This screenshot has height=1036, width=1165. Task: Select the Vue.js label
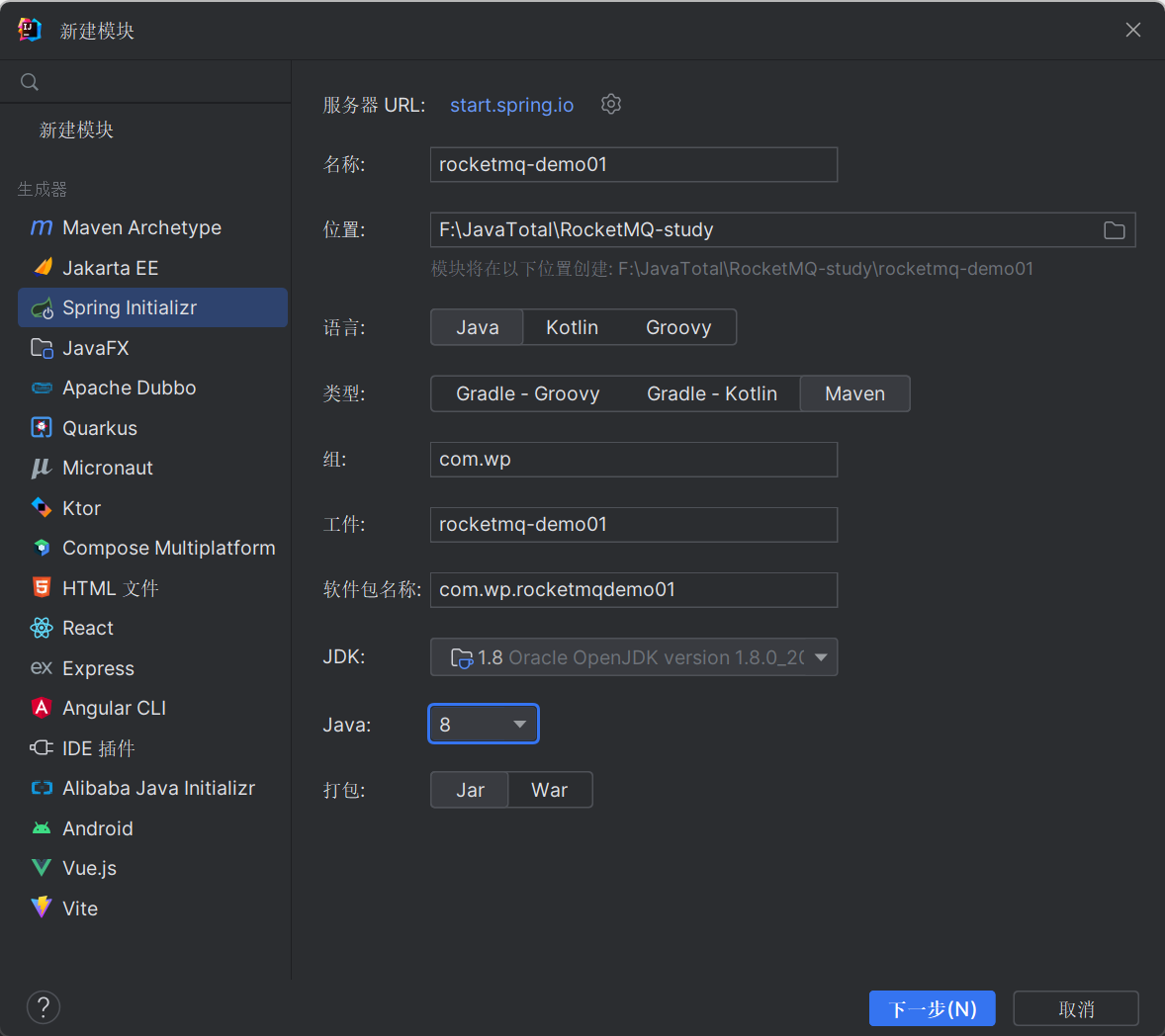(x=89, y=867)
